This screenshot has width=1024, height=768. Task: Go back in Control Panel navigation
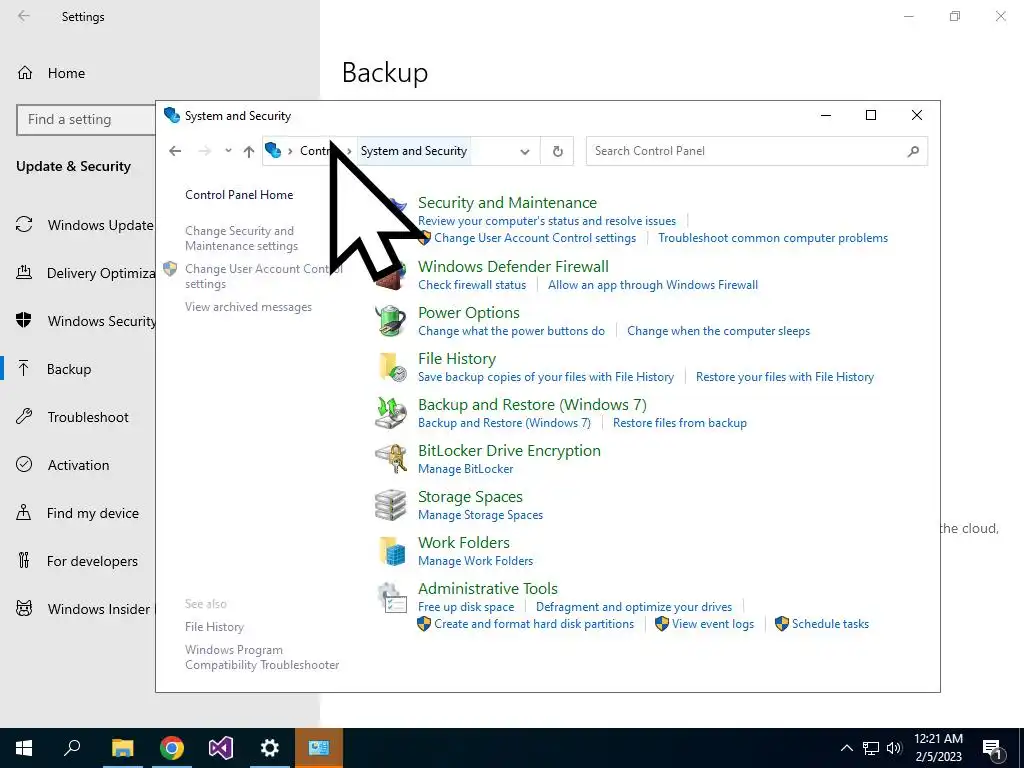click(175, 151)
